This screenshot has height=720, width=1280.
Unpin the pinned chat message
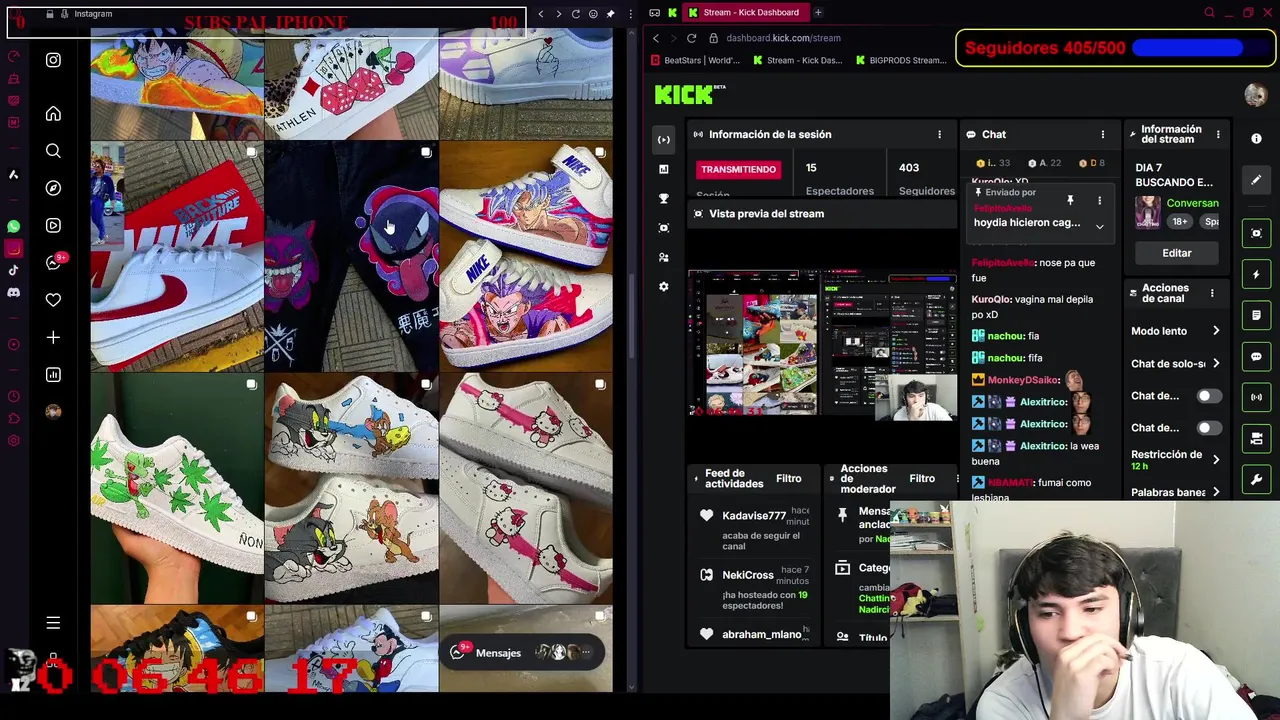(x=1070, y=201)
